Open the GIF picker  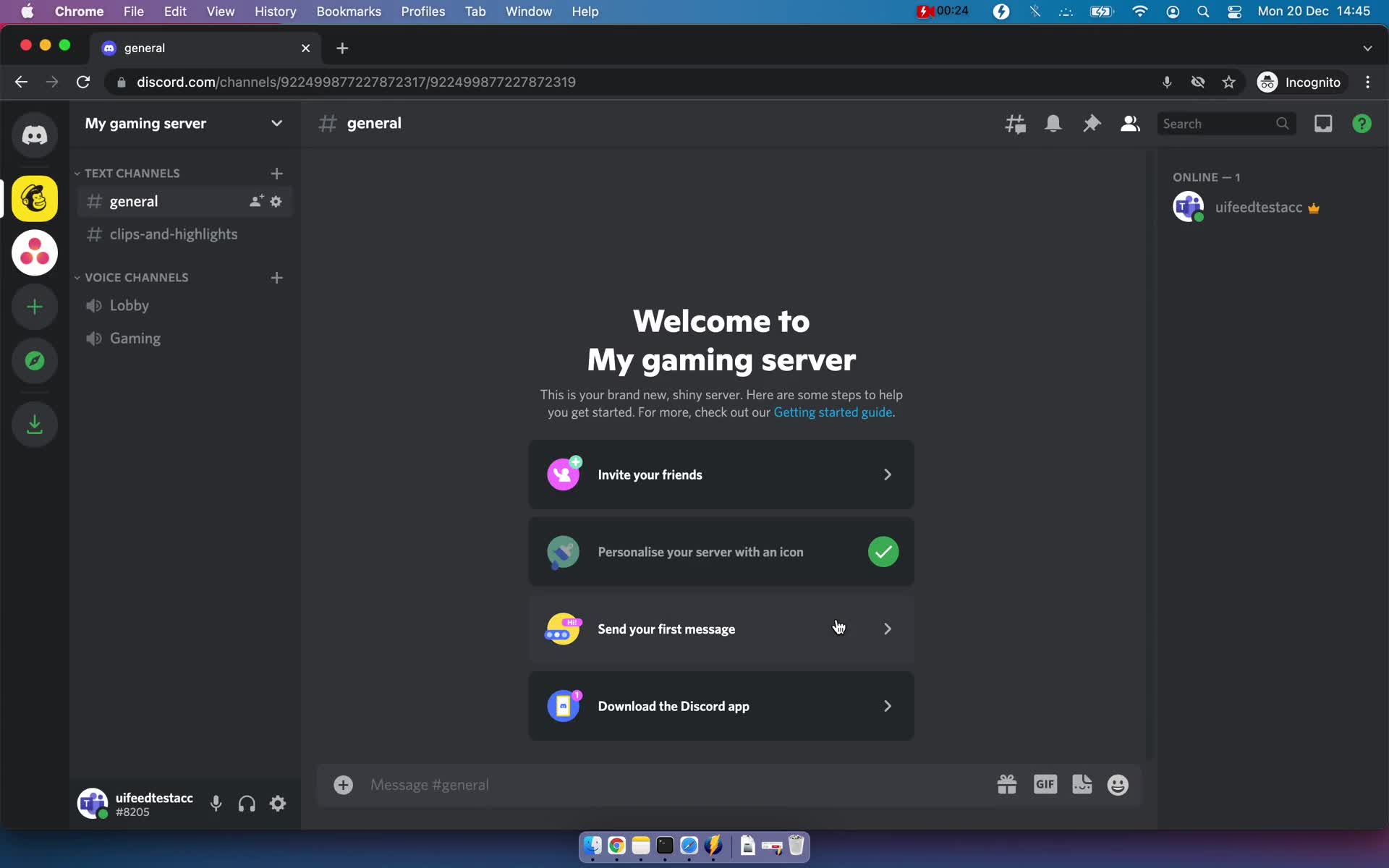(1045, 785)
